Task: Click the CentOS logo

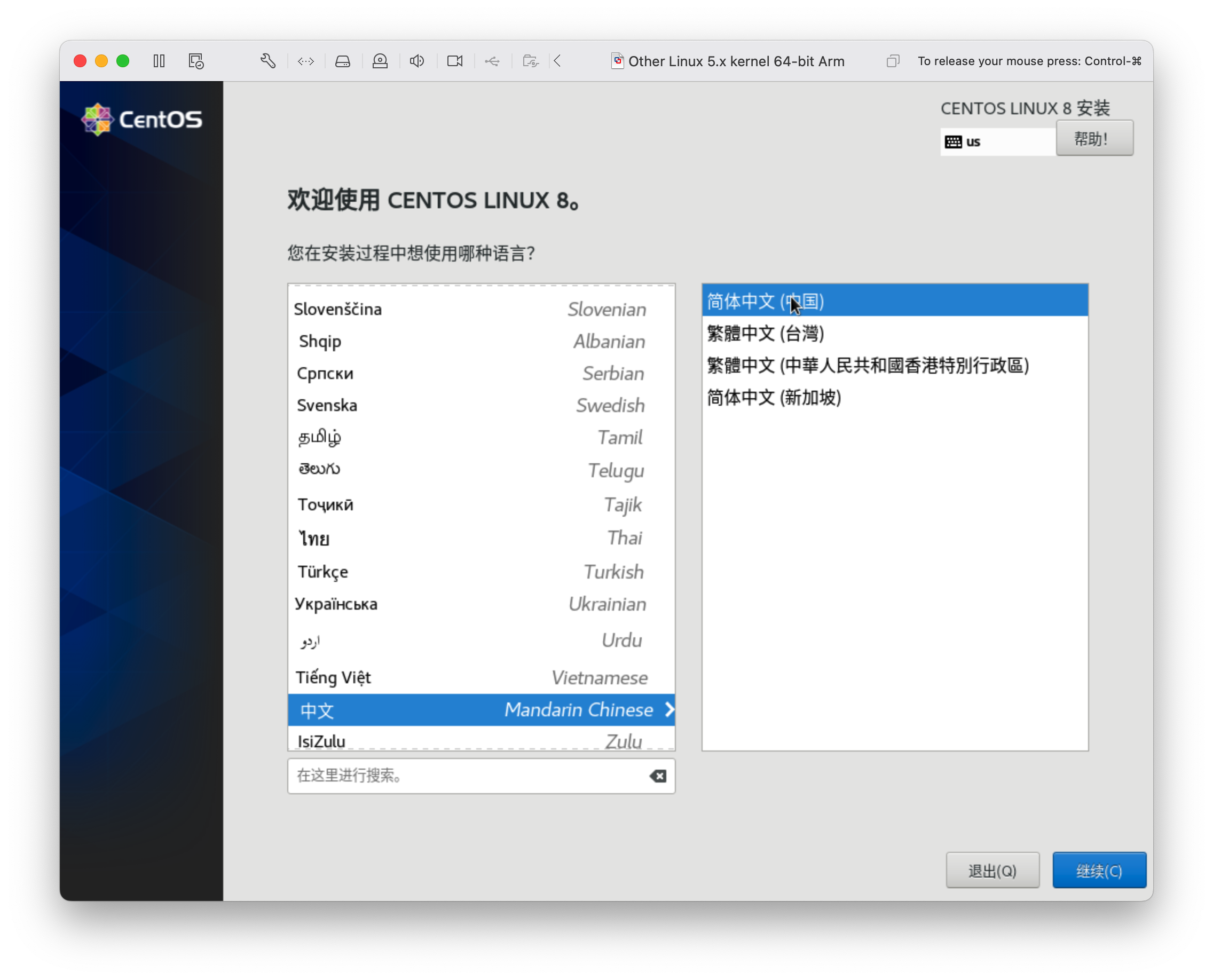Action: 141,119
